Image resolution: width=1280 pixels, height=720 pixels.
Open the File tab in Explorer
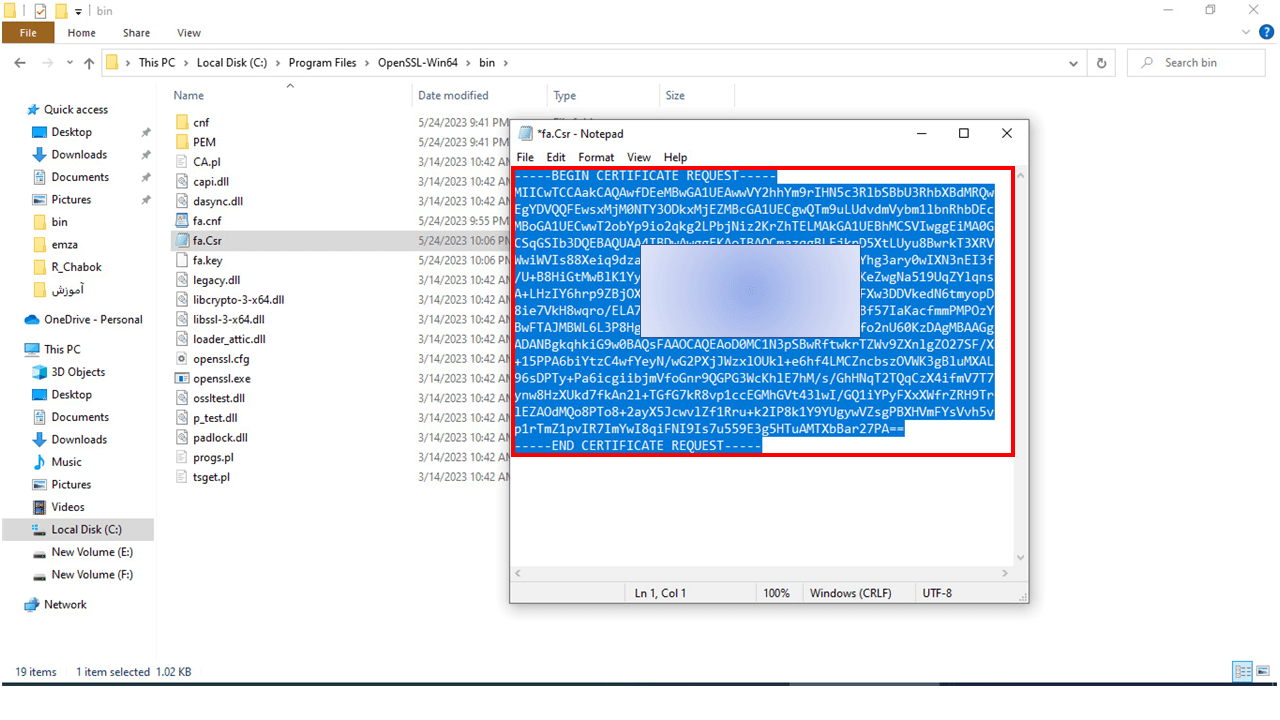(28, 33)
